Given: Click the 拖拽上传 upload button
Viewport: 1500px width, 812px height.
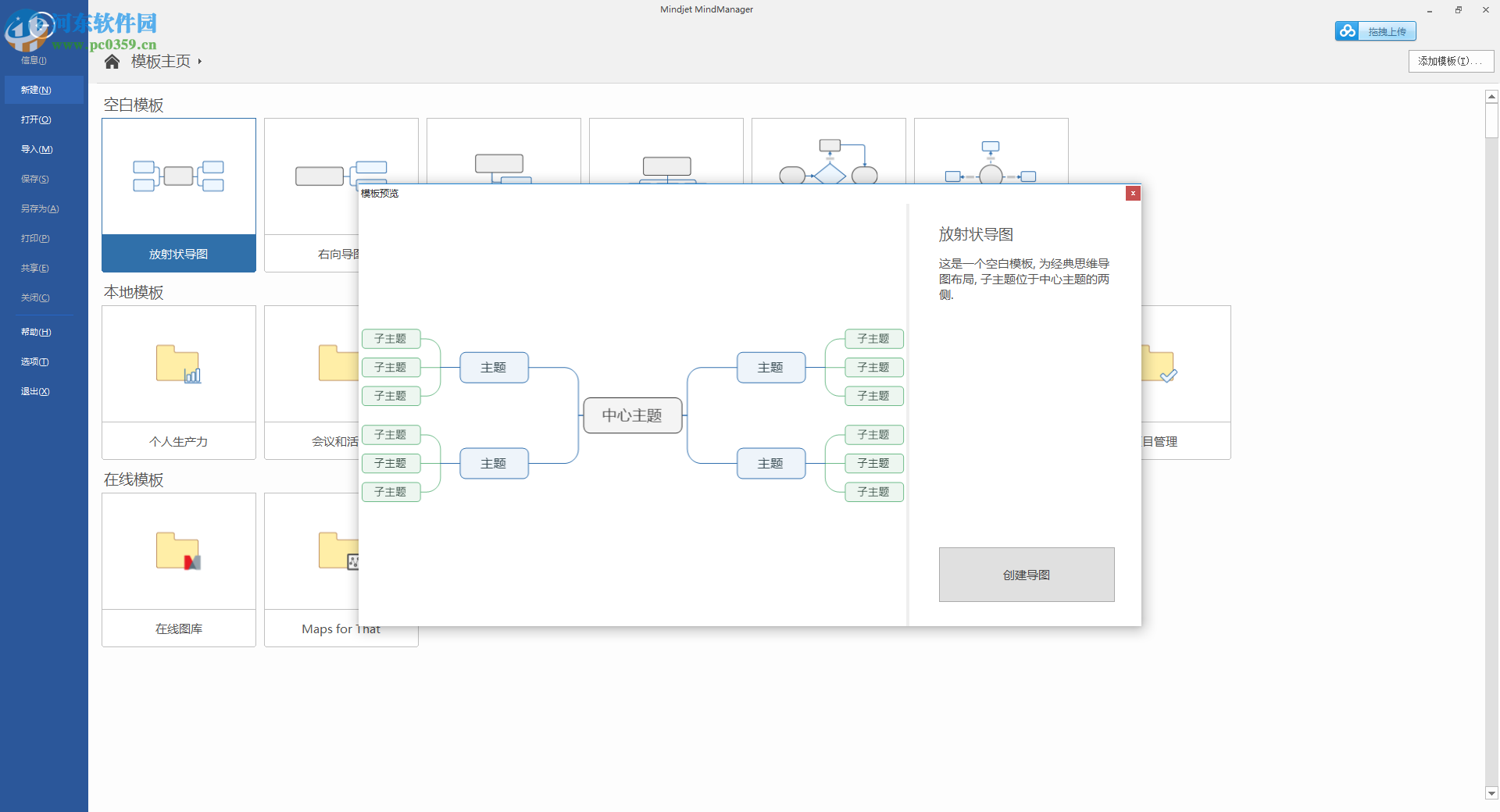Looking at the screenshot, I should coord(1389,31).
